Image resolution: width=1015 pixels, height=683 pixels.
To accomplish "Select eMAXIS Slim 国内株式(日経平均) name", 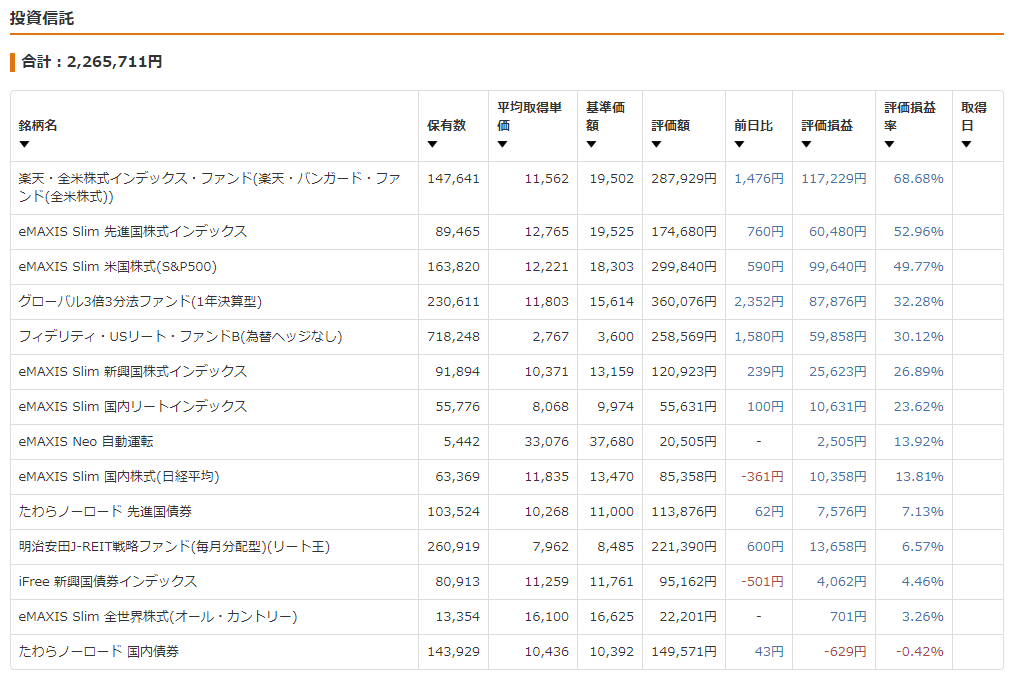I will [118, 476].
